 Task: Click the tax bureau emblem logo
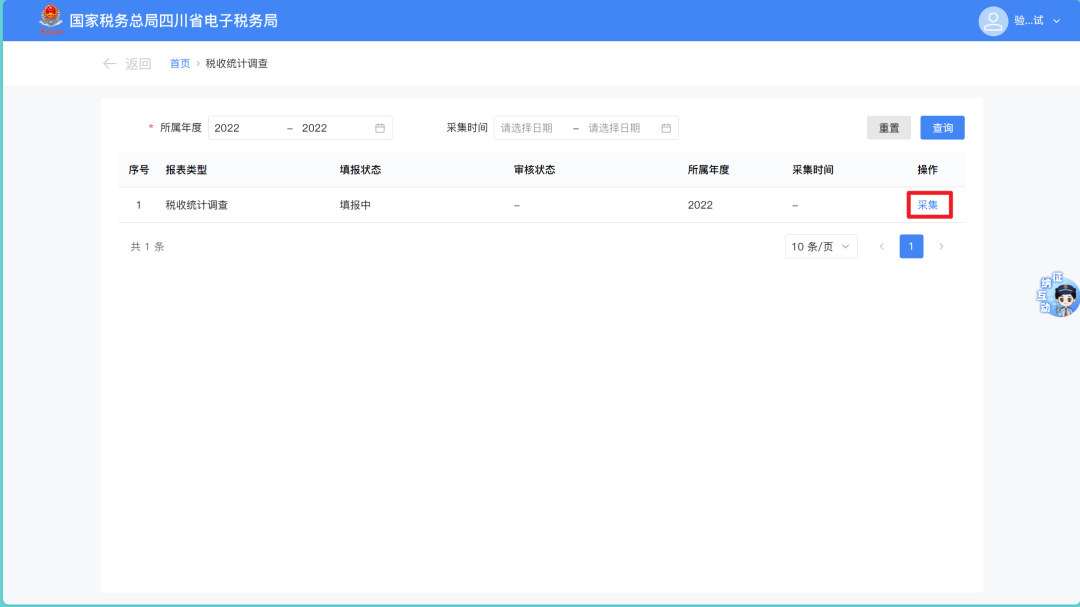[x=50, y=20]
